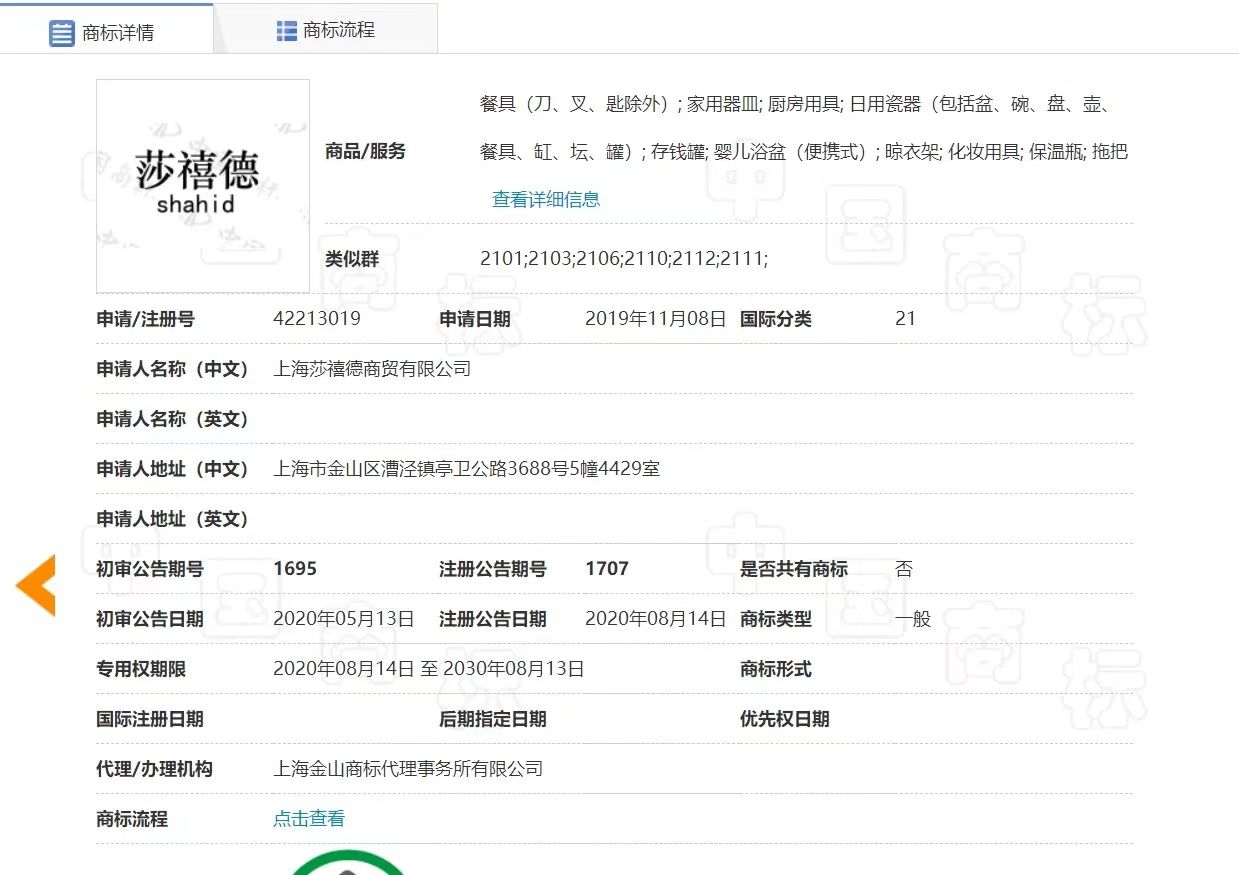Image resolution: width=1239 pixels, height=875 pixels.
Task: Click the 初审公告期号 label
Action: (x=150, y=569)
